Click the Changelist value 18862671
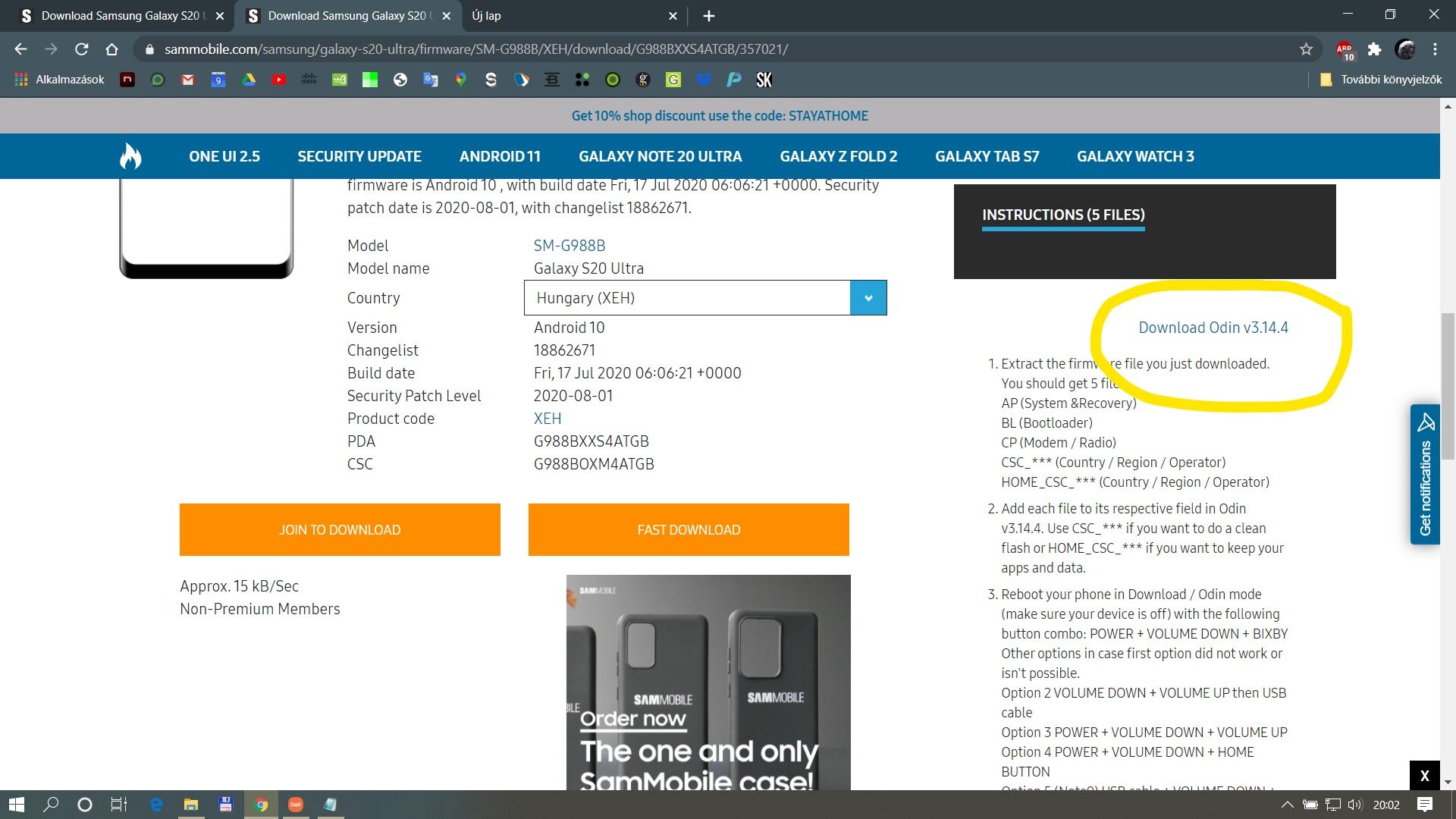Screen dimensions: 1456x819 564,350
